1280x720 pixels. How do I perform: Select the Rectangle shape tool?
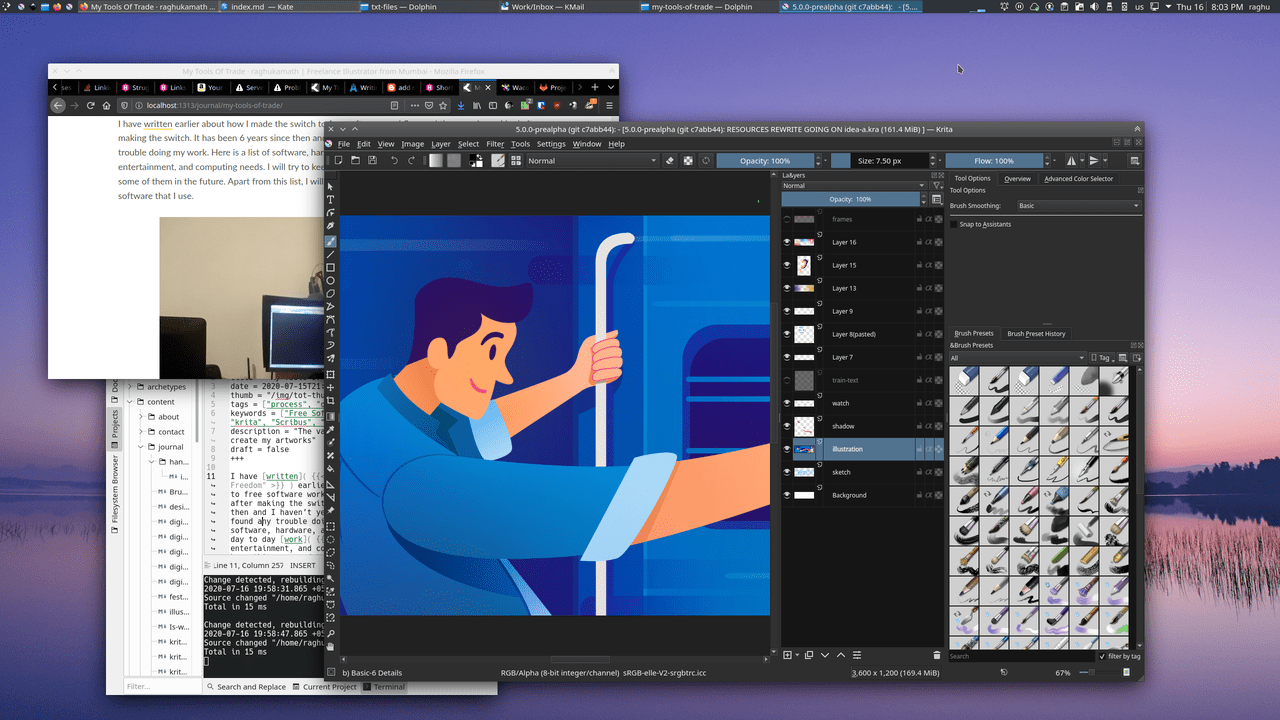point(331,268)
